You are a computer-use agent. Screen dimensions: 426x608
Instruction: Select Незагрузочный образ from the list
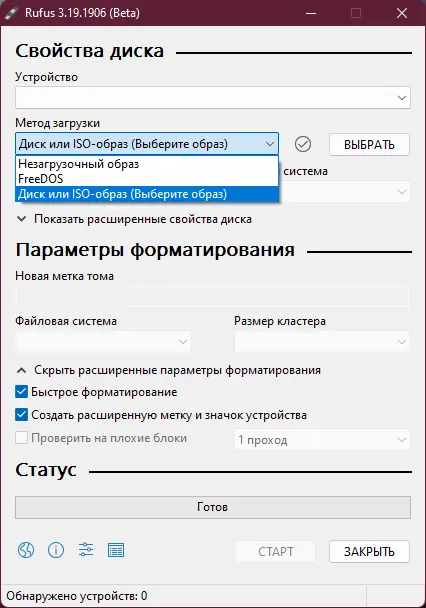click(147, 164)
